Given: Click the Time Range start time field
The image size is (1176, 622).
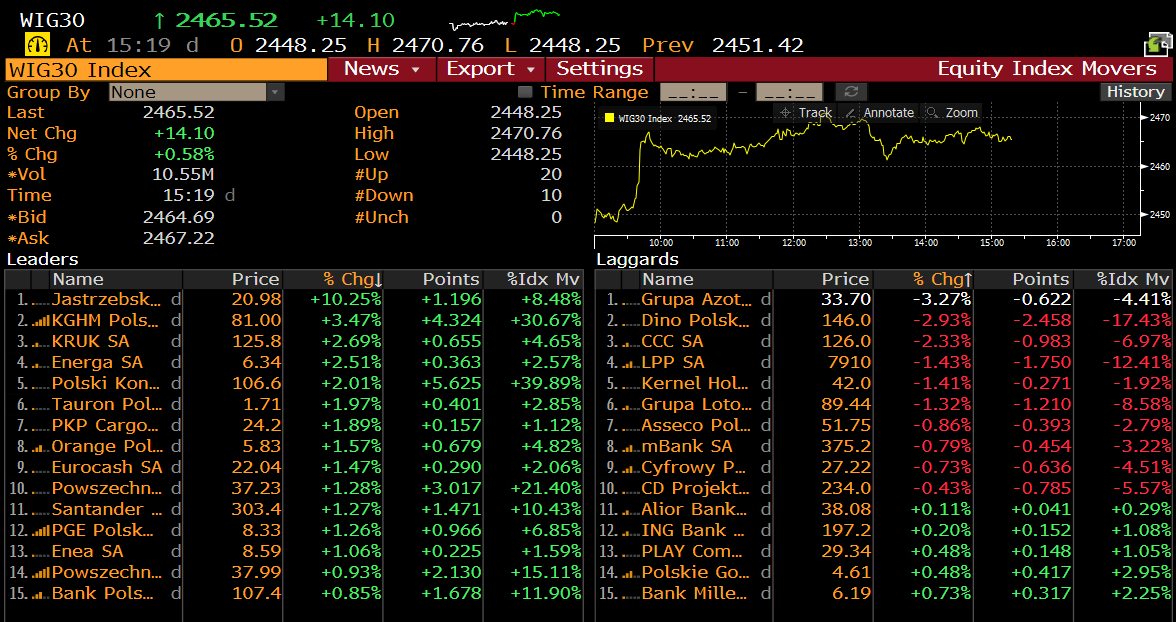Looking at the screenshot, I should [693, 92].
